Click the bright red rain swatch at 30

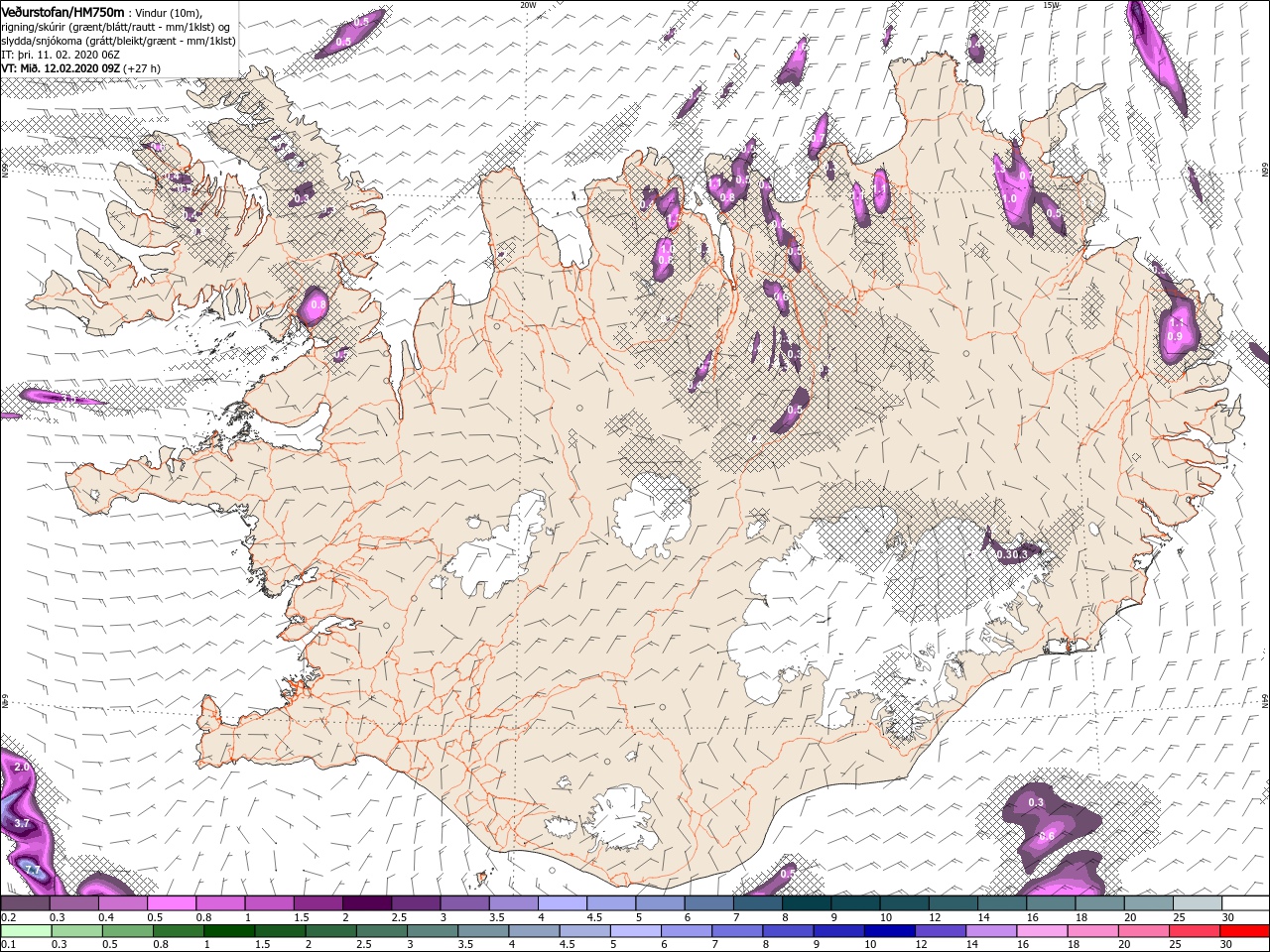(1243, 931)
